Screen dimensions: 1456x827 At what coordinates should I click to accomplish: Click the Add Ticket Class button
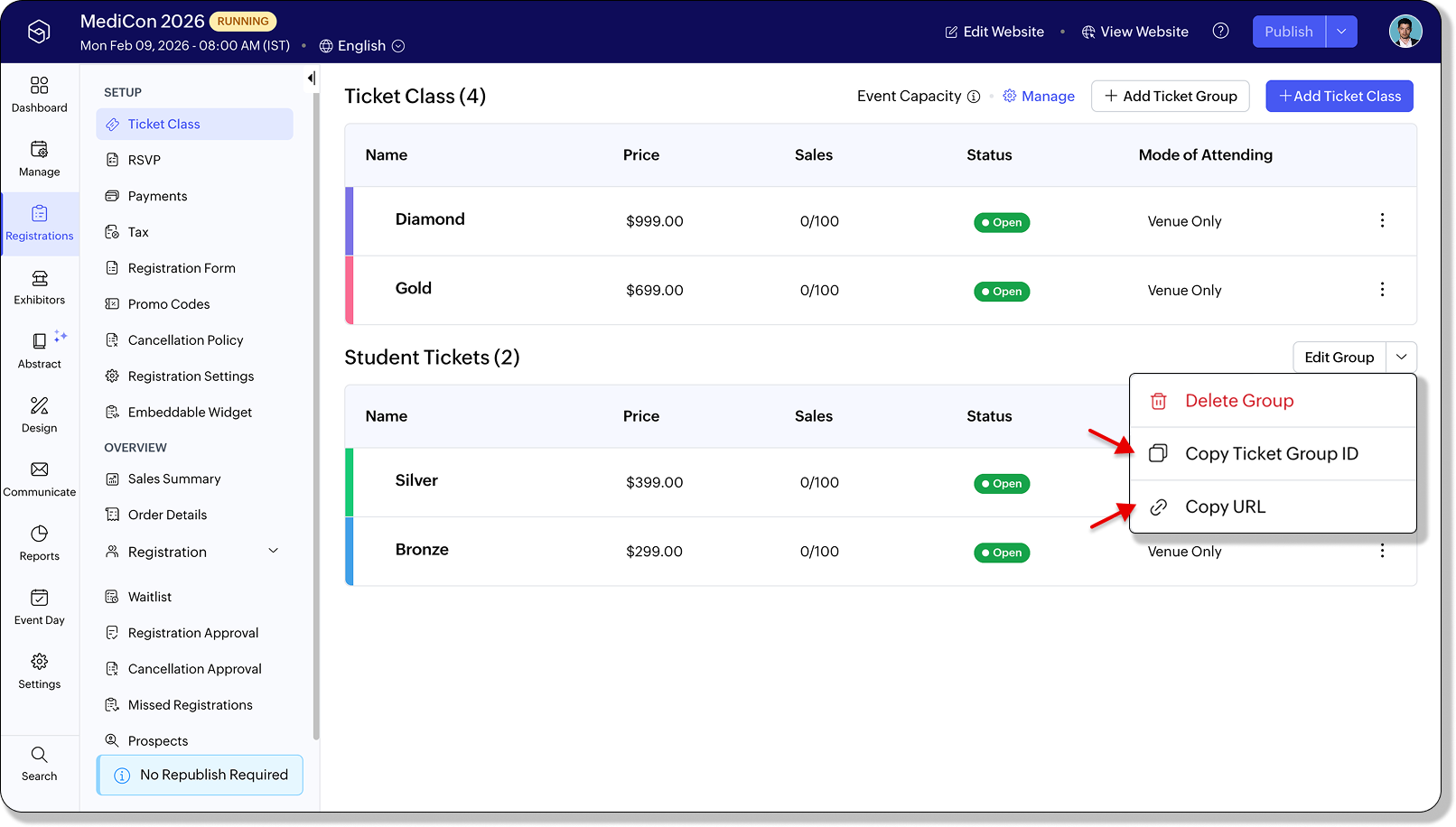(x=1339, y=97)
